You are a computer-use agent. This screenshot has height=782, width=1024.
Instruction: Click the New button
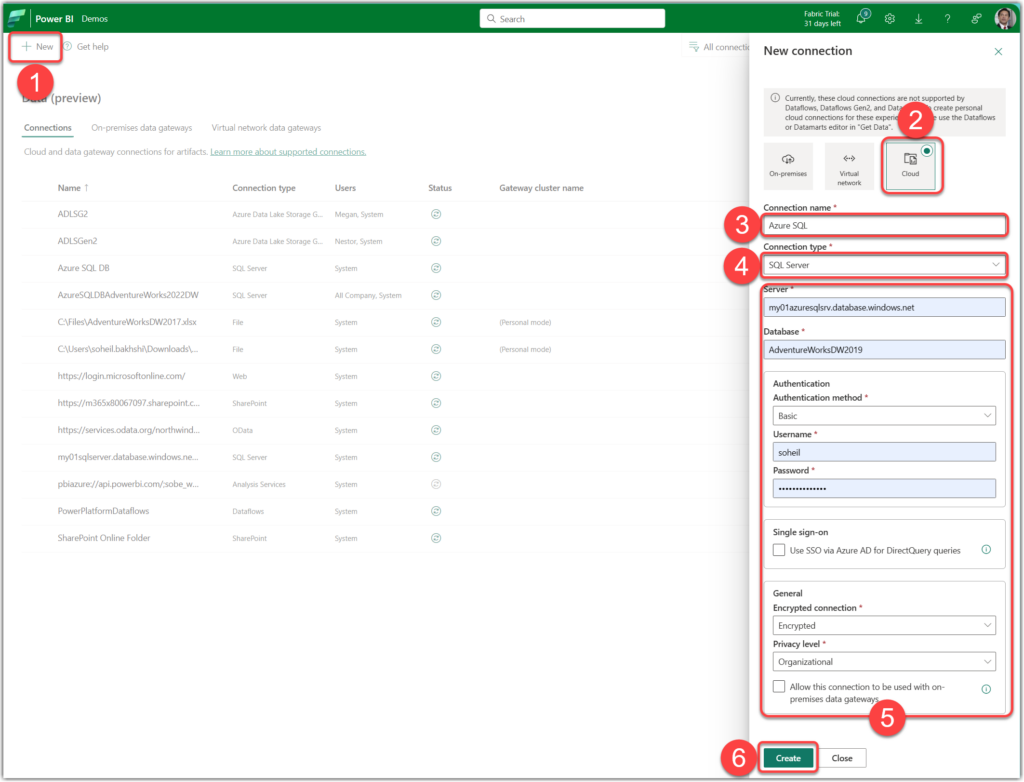37,47
